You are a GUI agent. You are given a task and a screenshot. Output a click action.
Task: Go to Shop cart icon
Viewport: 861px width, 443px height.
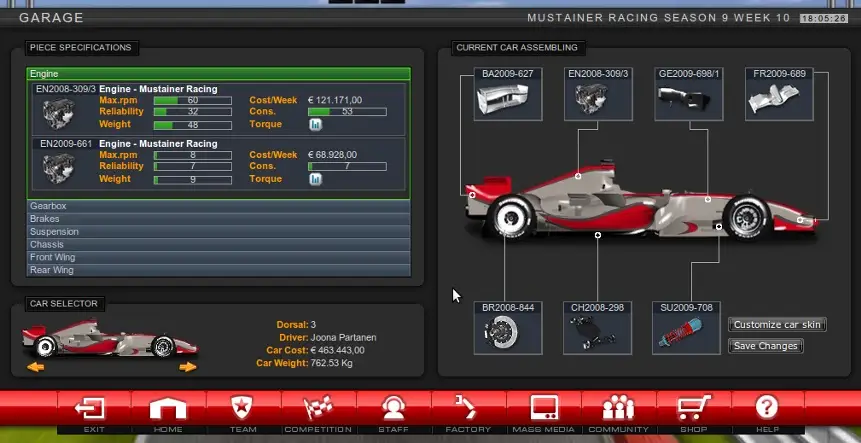694,408
